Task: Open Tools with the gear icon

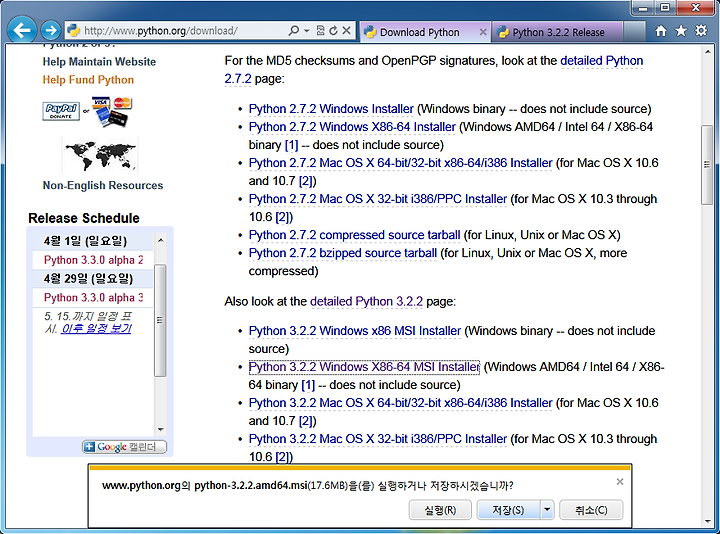Action: tap(701, 30)
